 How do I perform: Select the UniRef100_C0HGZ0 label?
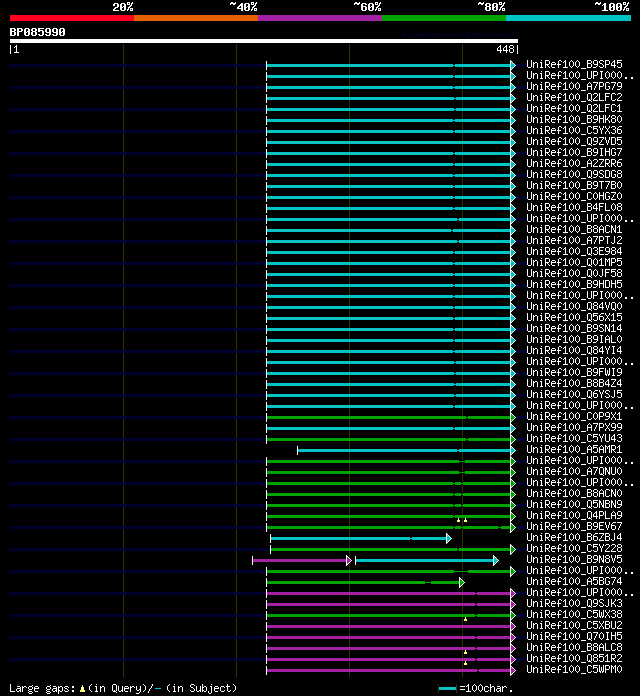click(x=574, y=197)
